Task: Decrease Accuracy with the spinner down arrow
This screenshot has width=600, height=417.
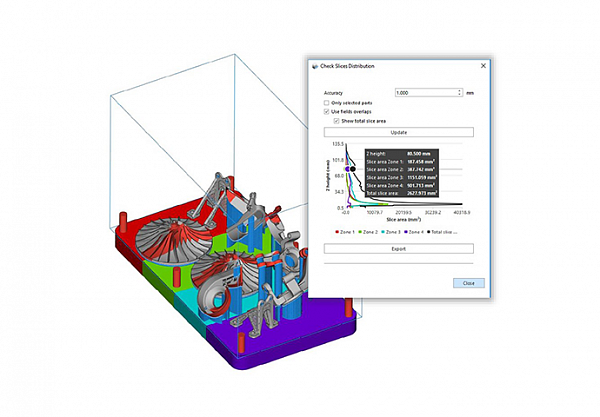Action: (458, 95)
